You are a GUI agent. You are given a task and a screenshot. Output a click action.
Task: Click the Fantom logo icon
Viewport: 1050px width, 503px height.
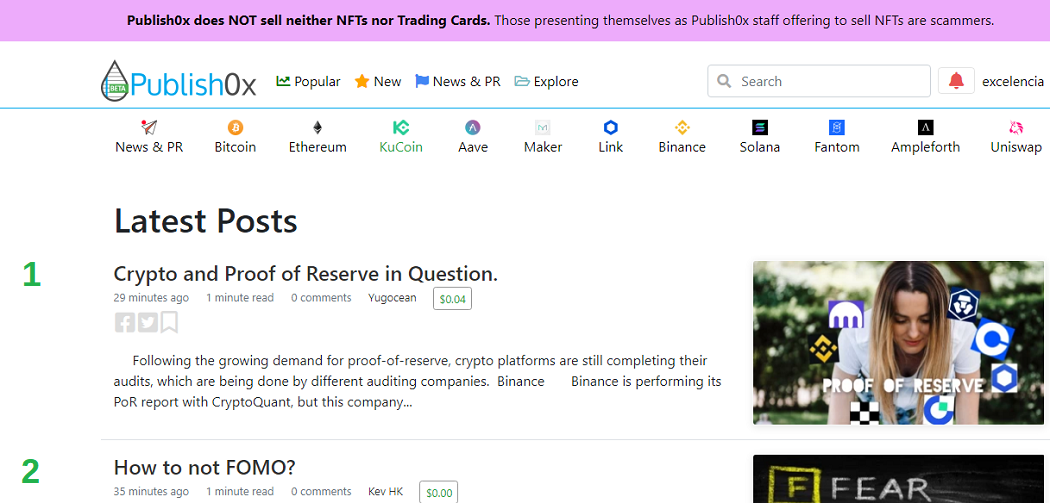click(x=837, y=127)
